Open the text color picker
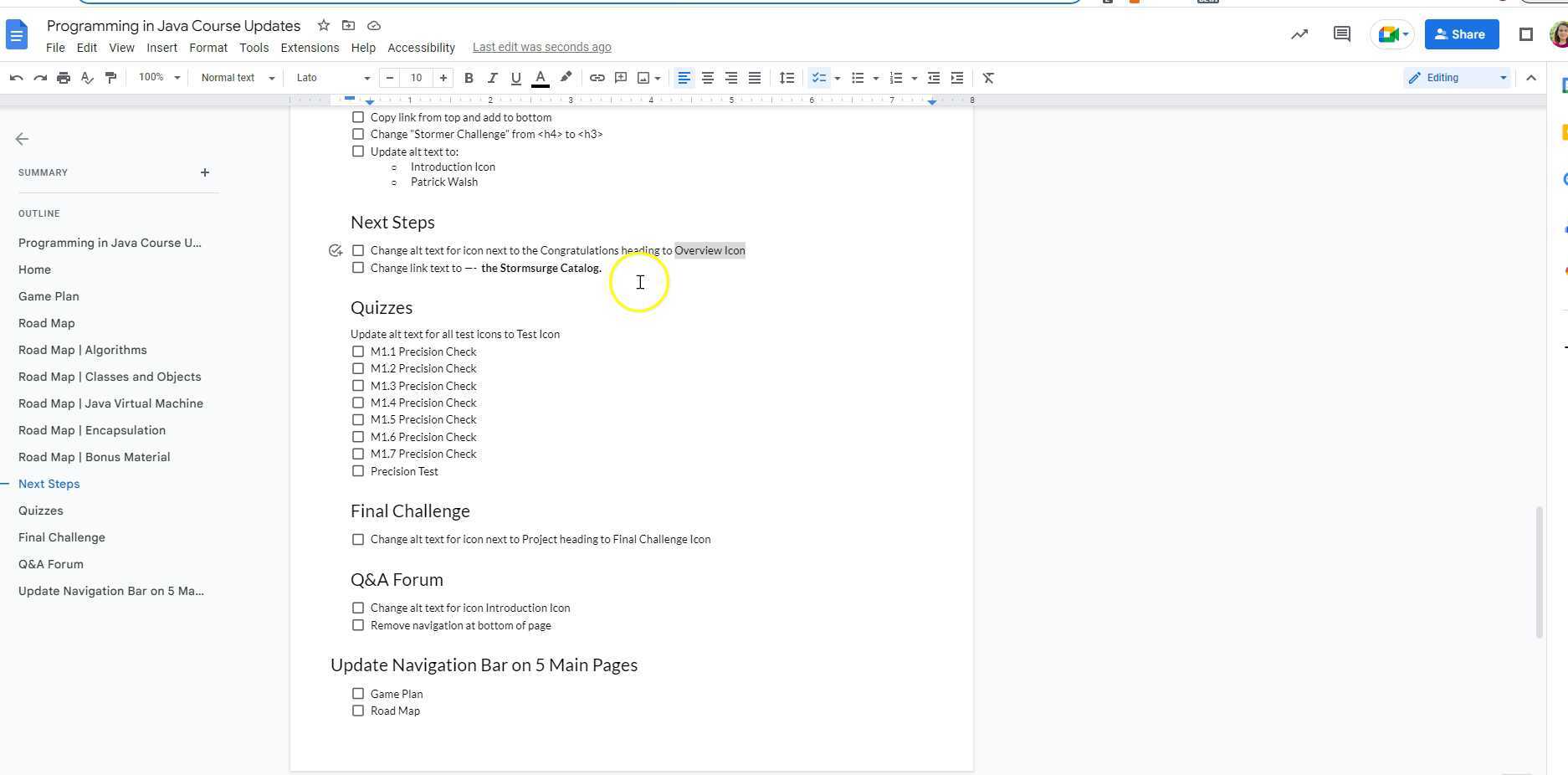1568x775 pixels. point(541,77)
